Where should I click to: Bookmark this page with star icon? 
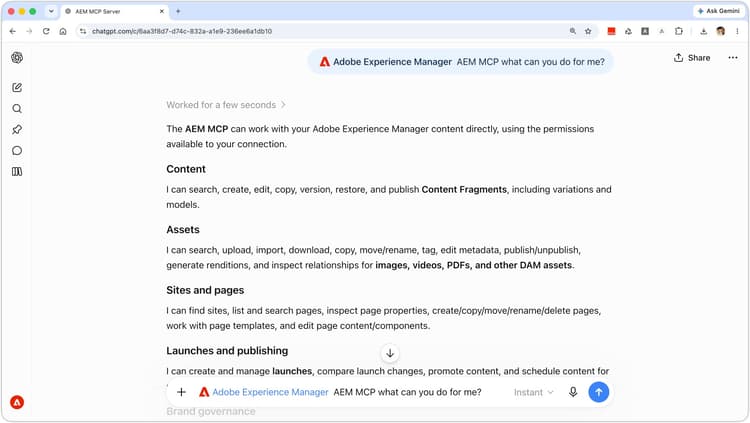[x=588, y=31]
